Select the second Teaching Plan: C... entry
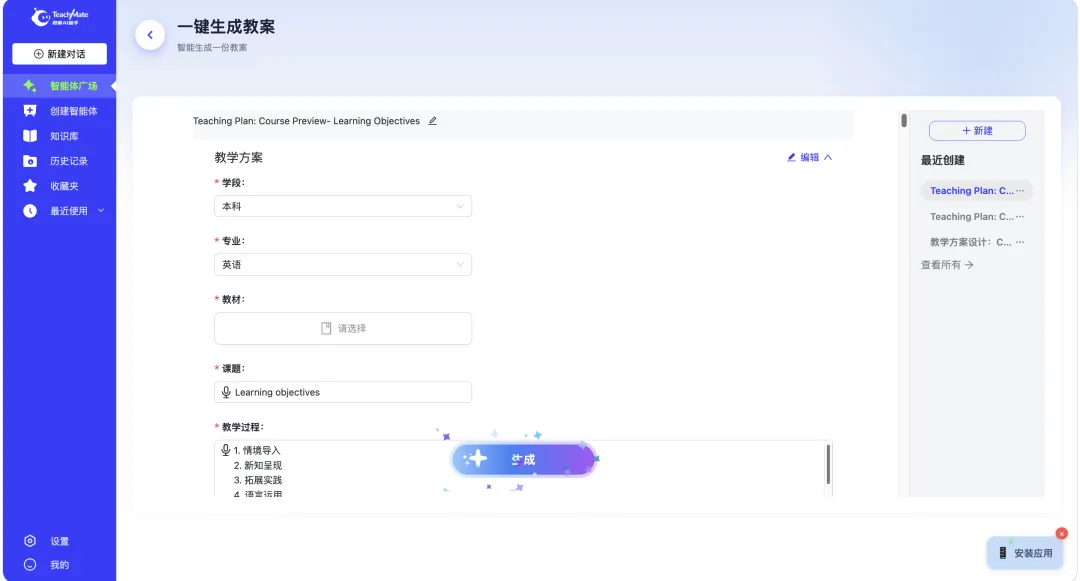The height and width of the screenshot is (581, 1080). click(971, 216)
